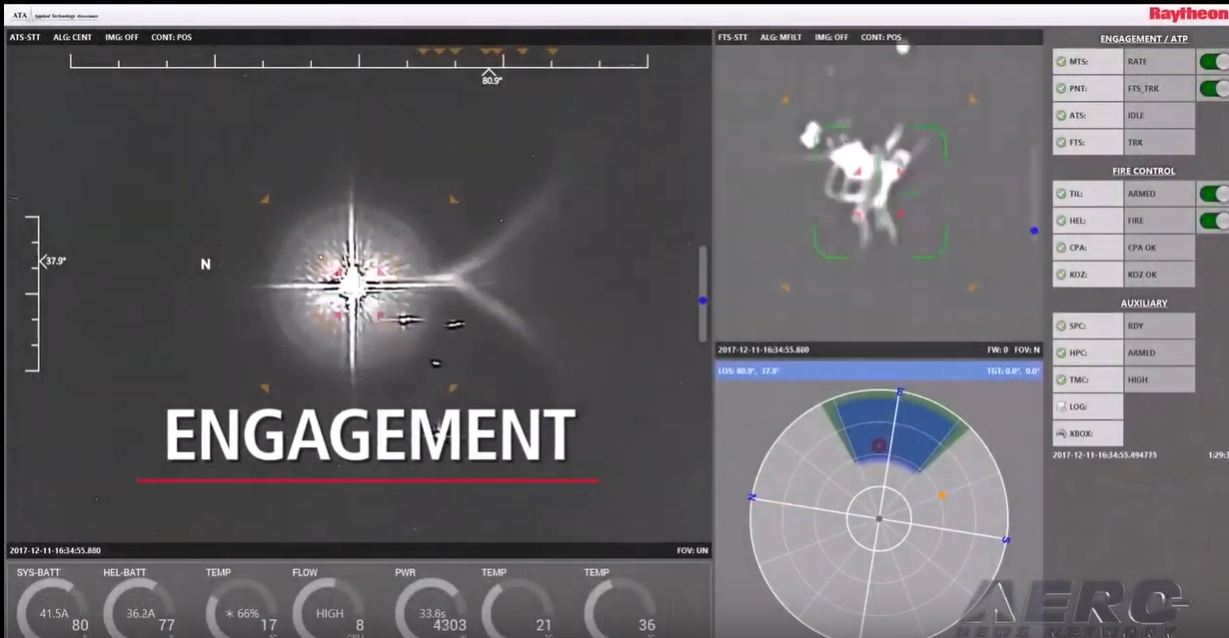1229x638 pixels.
Task: Click the SPC status check icon
Action: point(1062,326)
